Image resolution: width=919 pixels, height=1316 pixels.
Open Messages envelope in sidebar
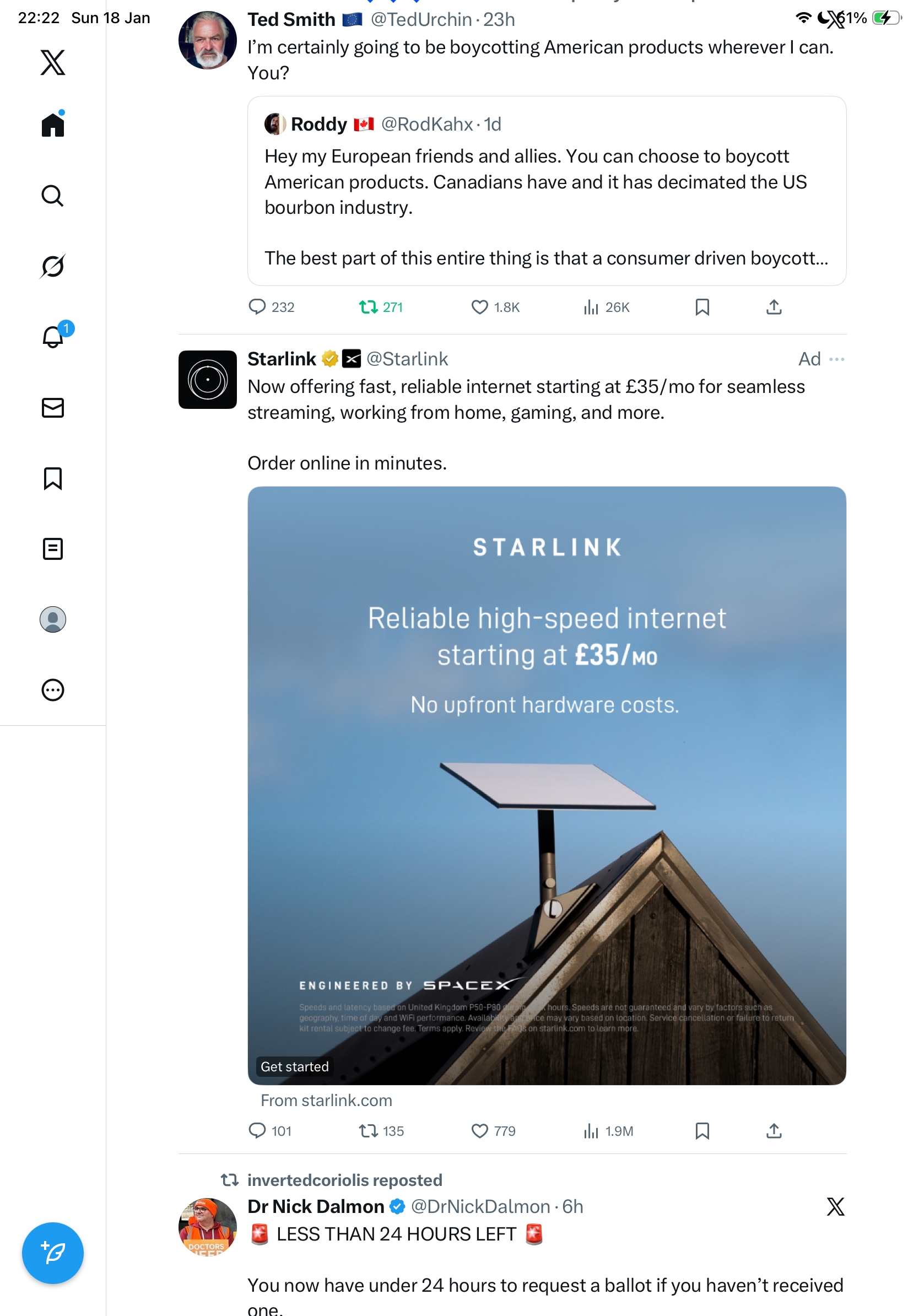(53, 407)
